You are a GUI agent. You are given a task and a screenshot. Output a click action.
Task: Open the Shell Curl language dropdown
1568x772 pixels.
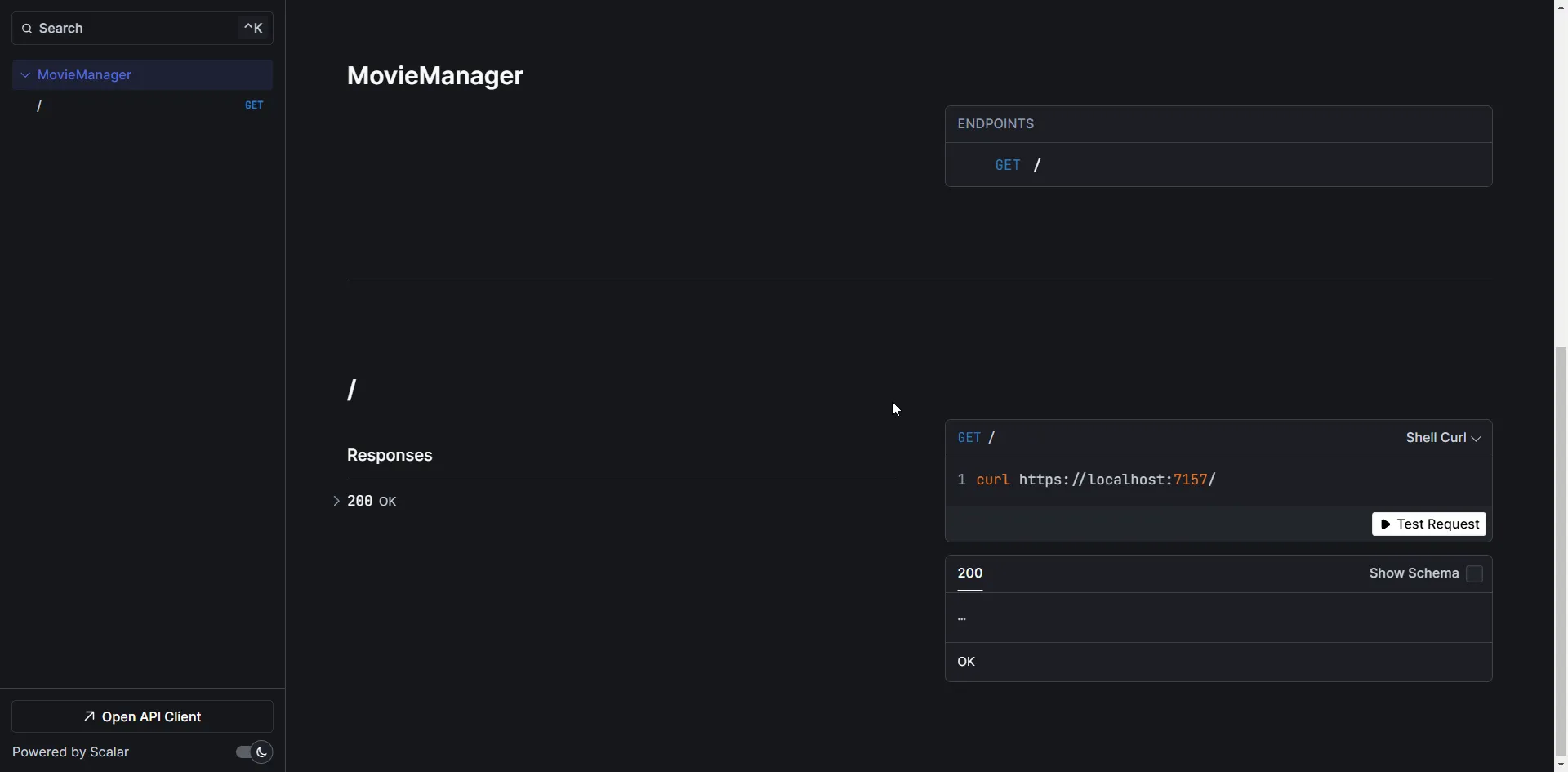point(1441,437)
